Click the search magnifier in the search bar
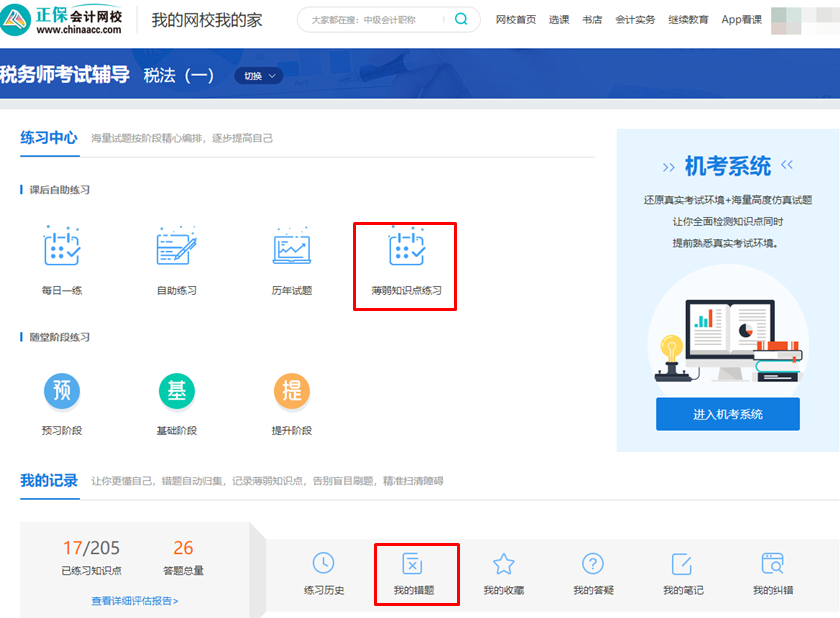 pyautogui.click(x=459, y=19)
